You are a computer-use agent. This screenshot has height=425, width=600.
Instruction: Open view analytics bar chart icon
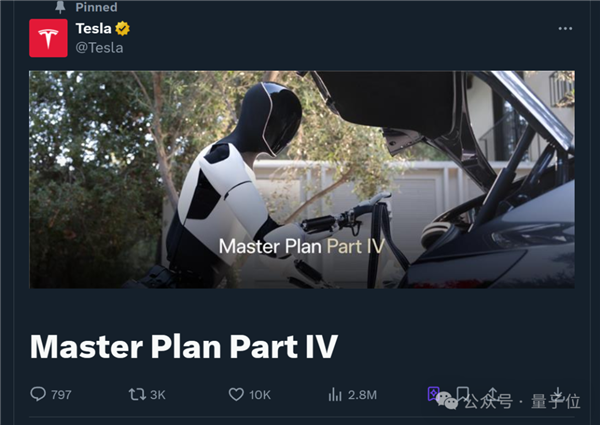point(335,394)
